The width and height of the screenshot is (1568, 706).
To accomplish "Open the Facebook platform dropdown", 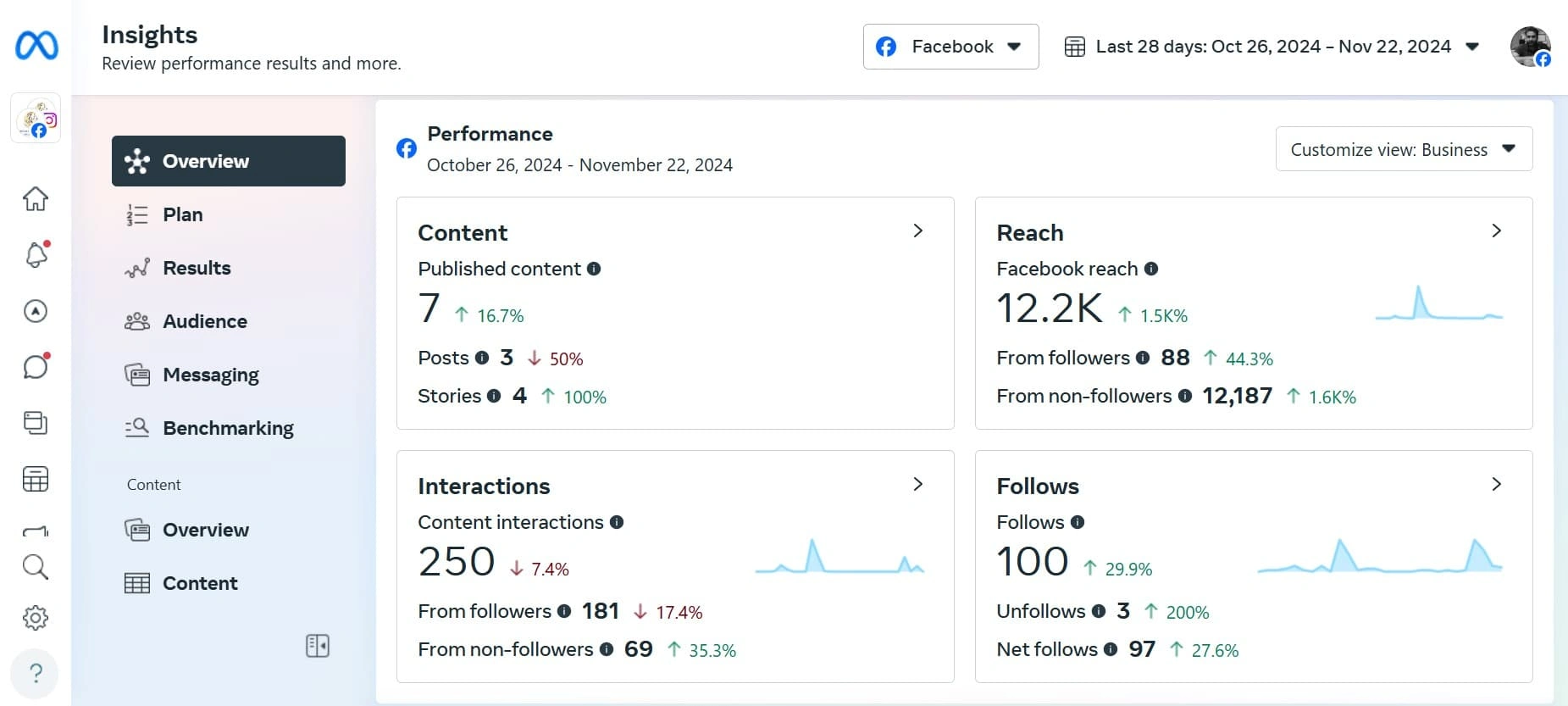I will click(950, 47).
